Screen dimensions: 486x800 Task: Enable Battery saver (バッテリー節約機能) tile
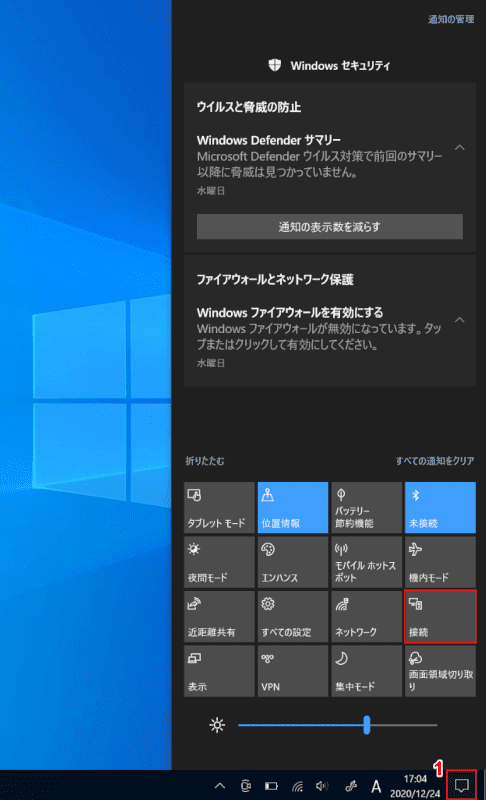[x=367, y=508]
